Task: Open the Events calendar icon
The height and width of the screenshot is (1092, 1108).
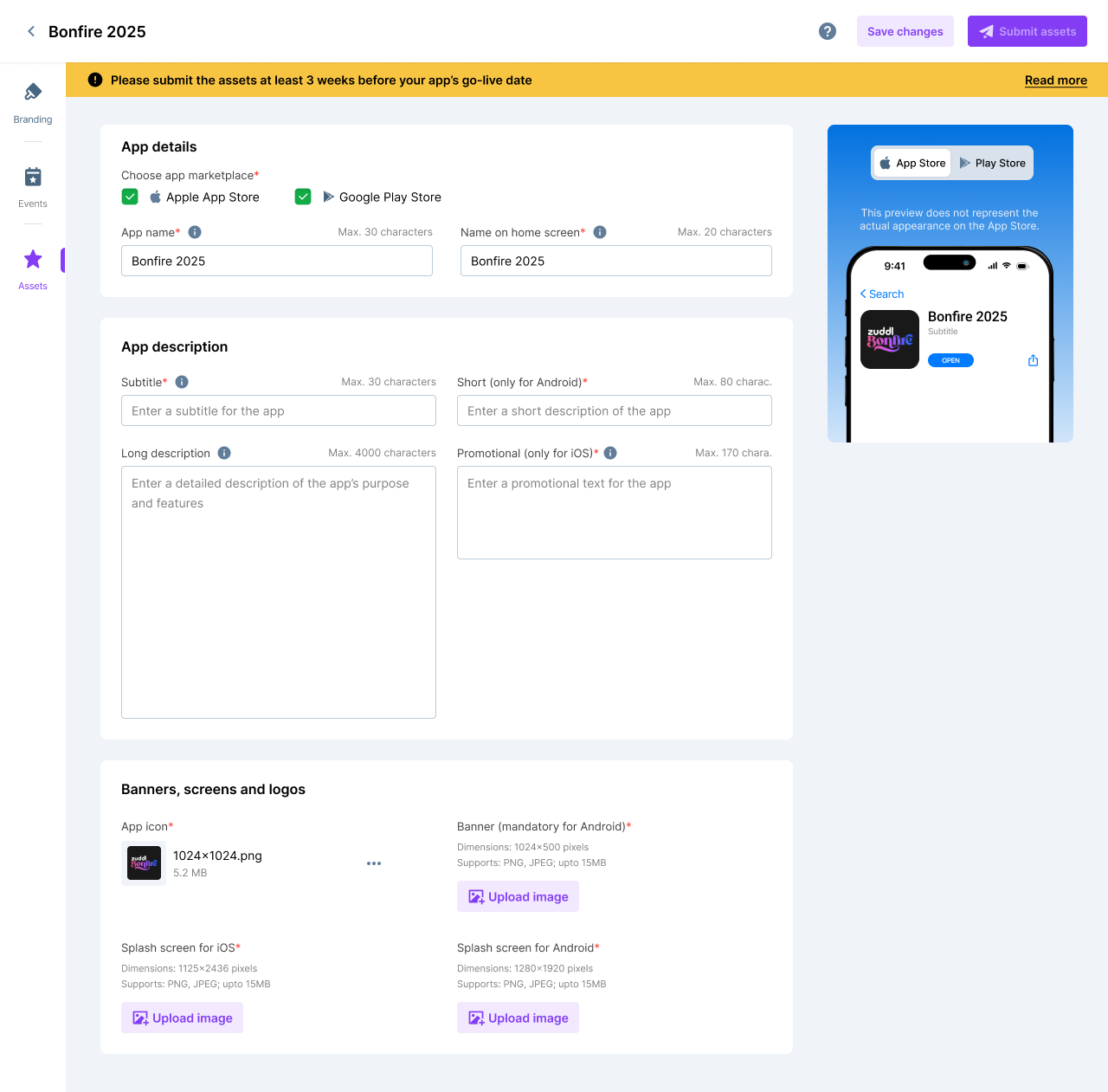Action: pos(33,177)
